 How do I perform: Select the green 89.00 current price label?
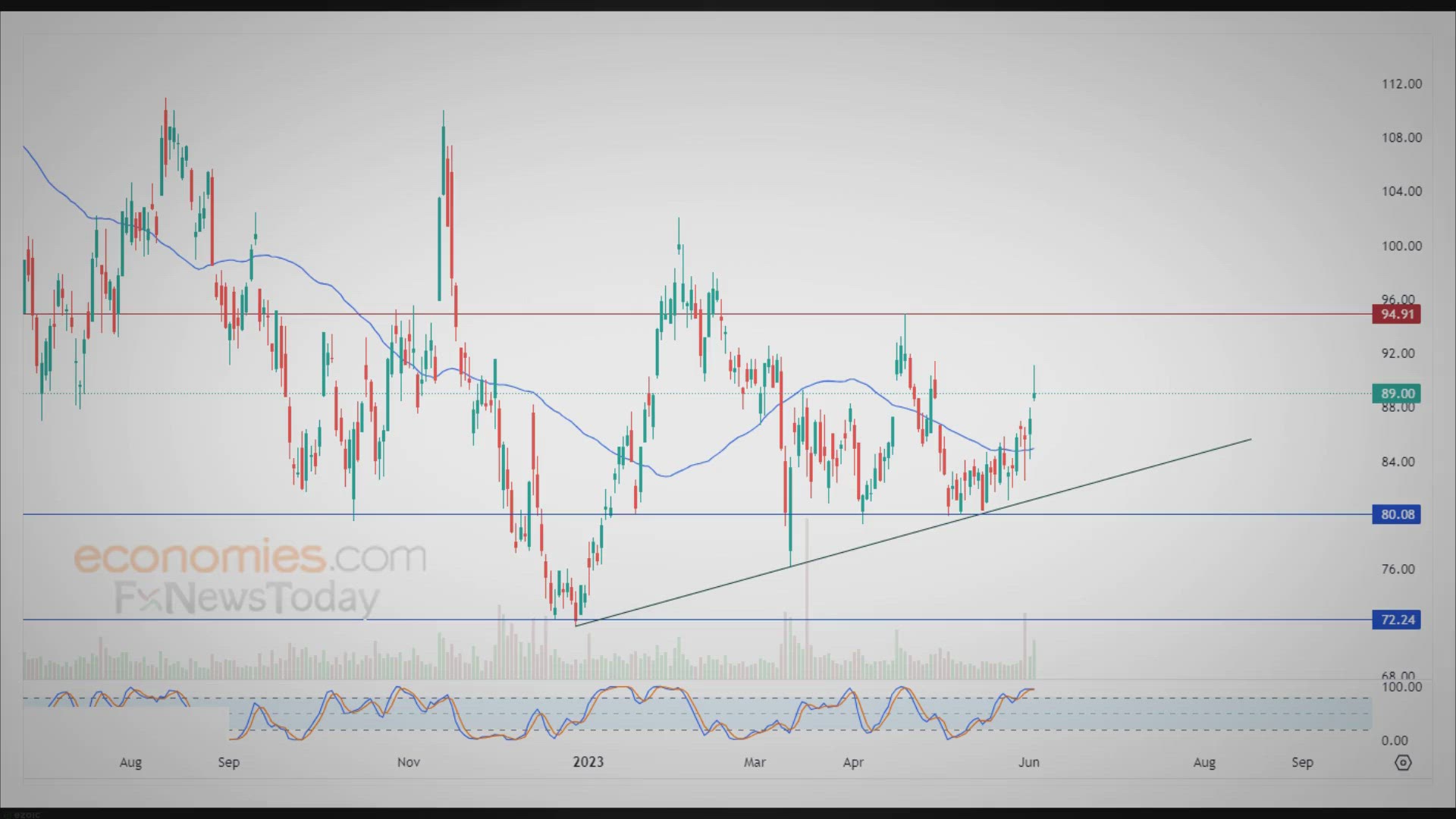coord(1398,394)
